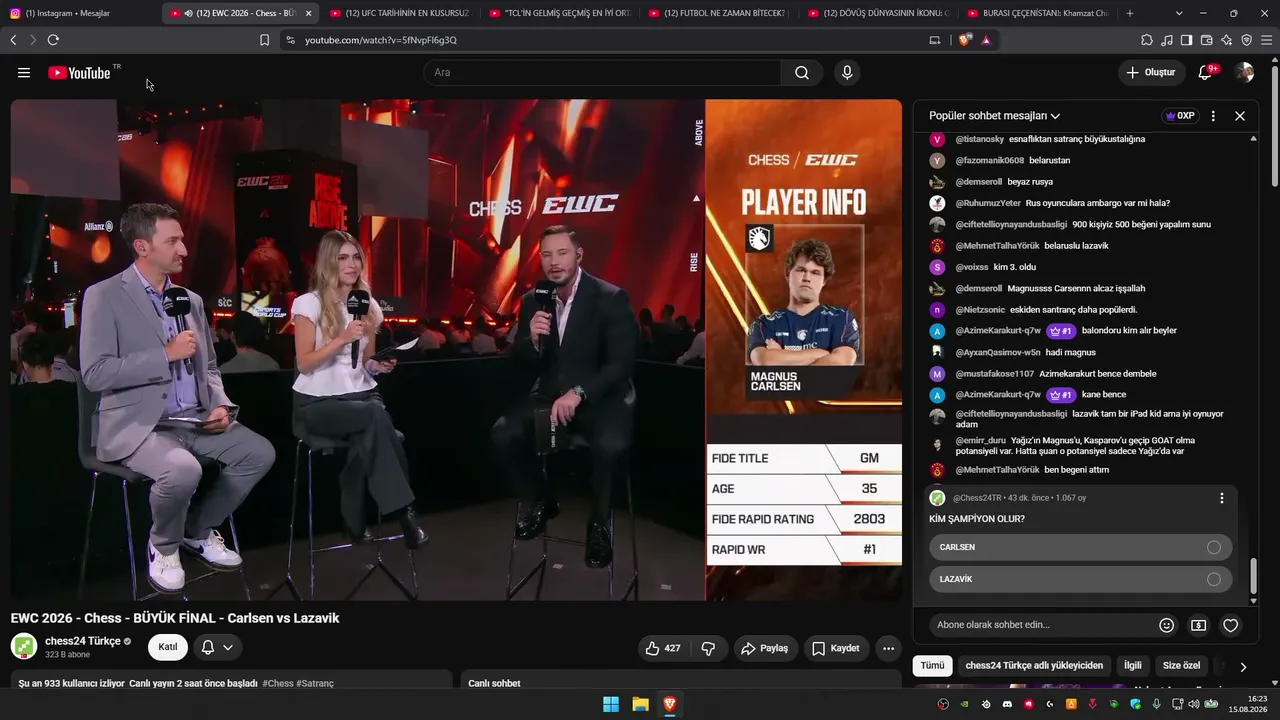Open the browser tab search chevron

(1179, 13)
